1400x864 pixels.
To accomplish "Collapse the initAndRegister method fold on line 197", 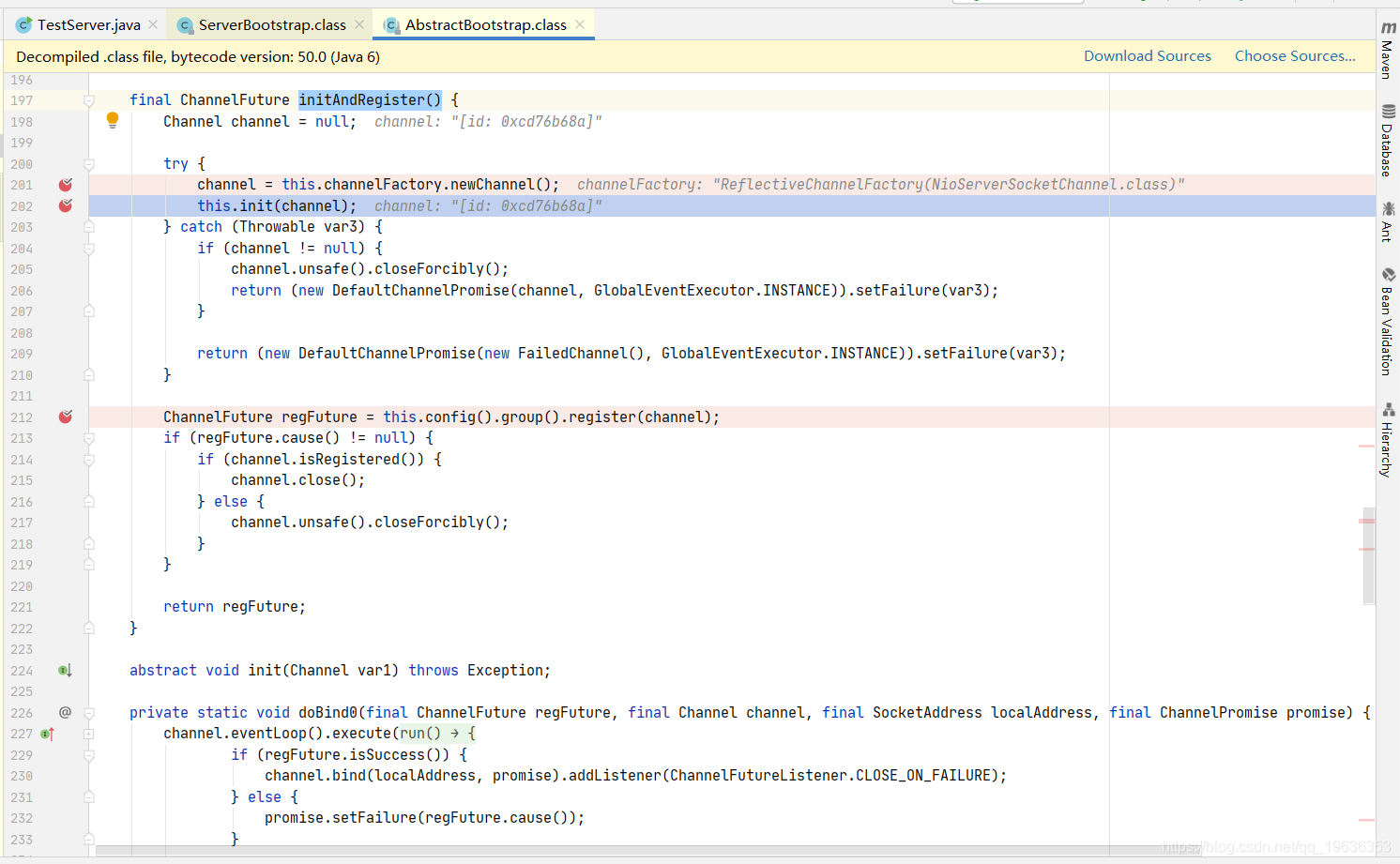I will [89, 100].
